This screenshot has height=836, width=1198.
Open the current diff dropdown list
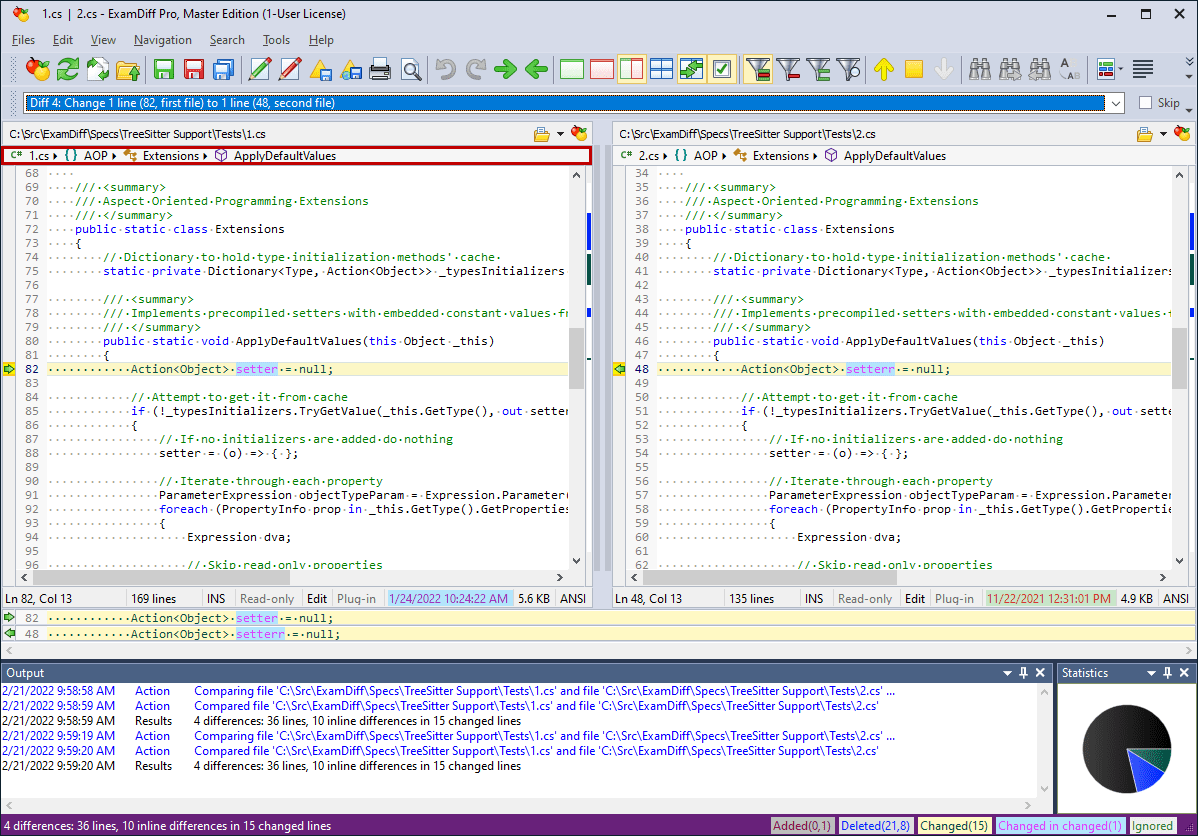1116,103
